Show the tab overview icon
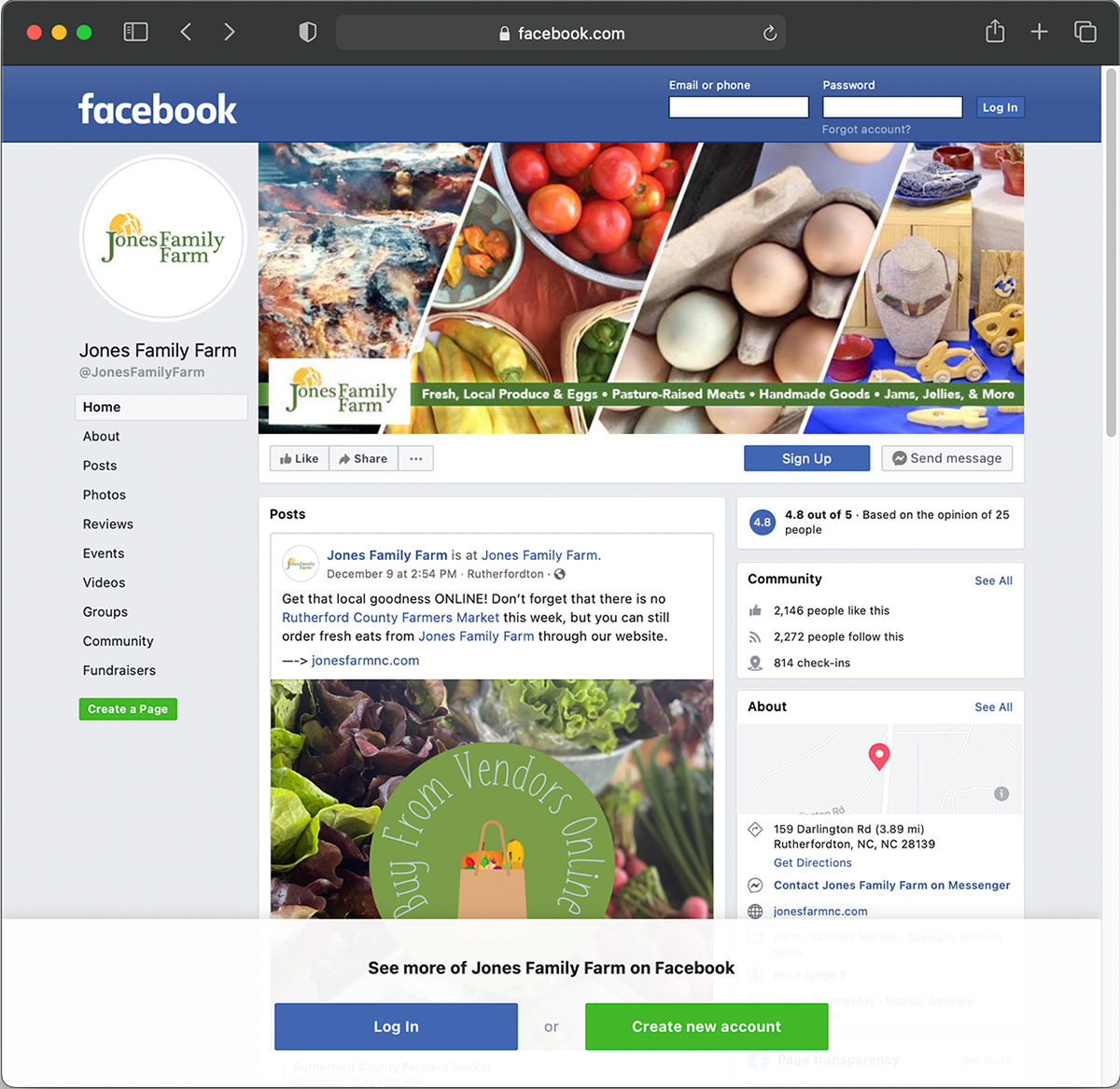 pyautogui.click(x=1085, y=33)
